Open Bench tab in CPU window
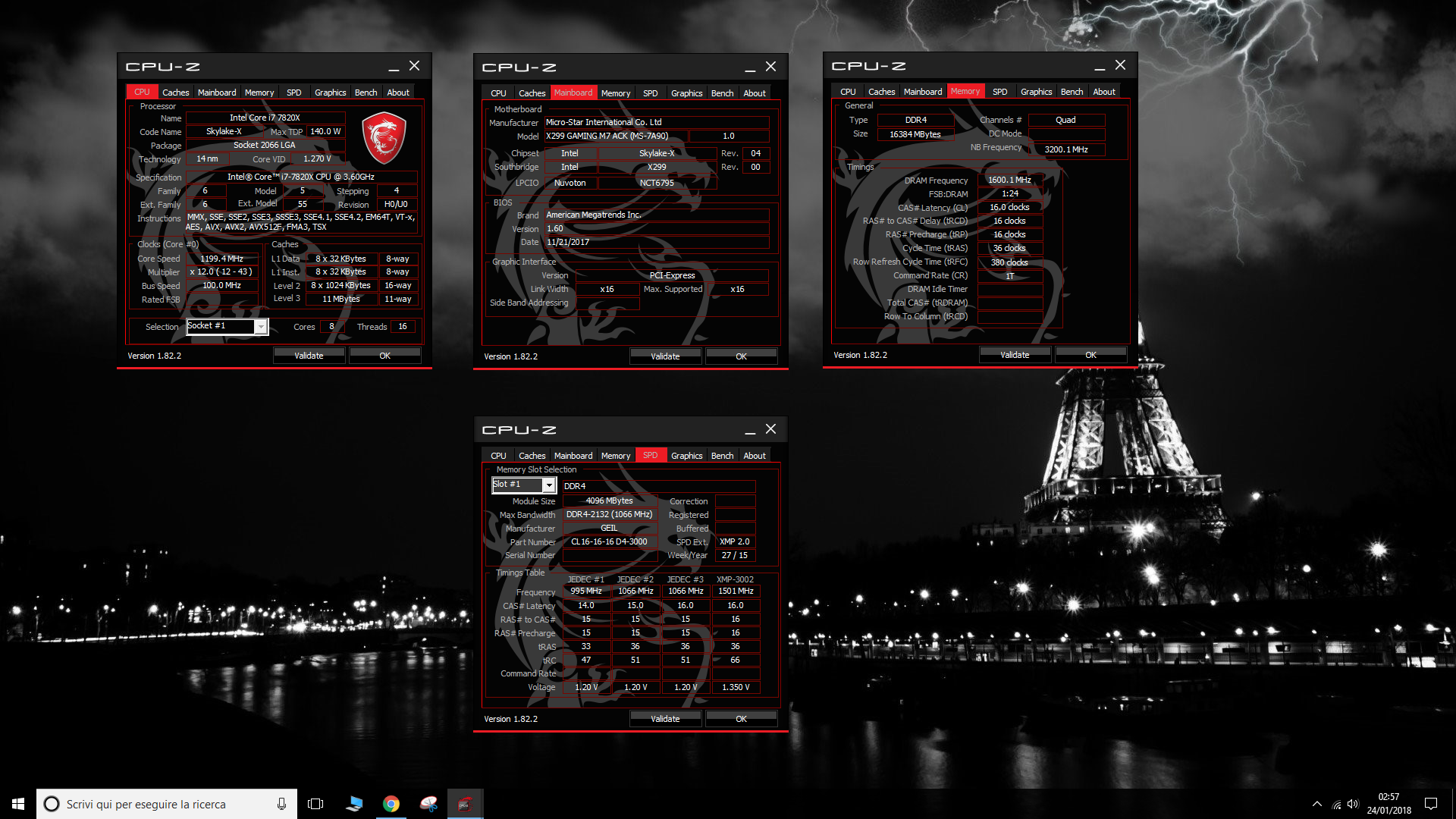This screenshot has width=1456, height=819. [366, 93]
